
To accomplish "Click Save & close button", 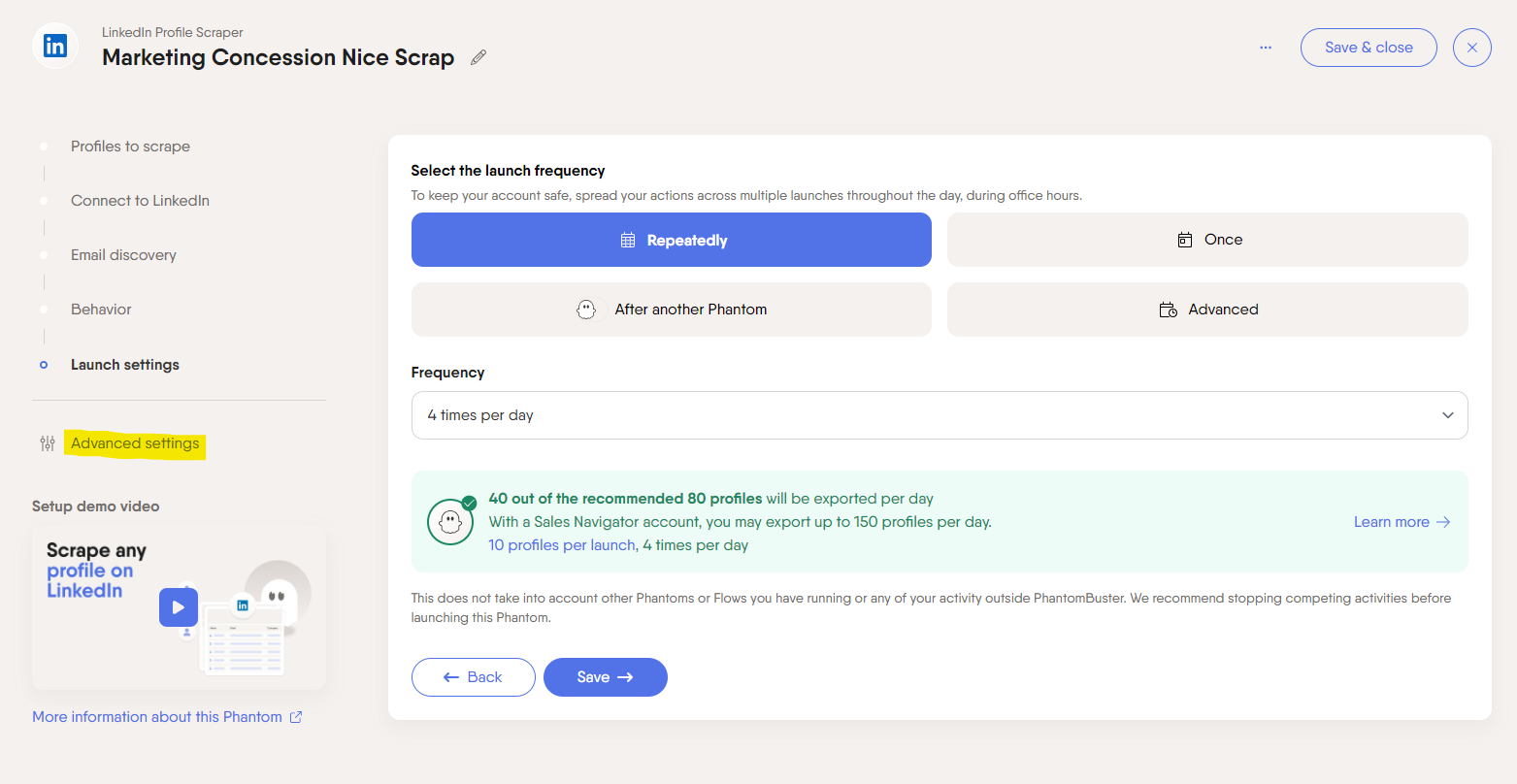I will [x=1369, y=48].
